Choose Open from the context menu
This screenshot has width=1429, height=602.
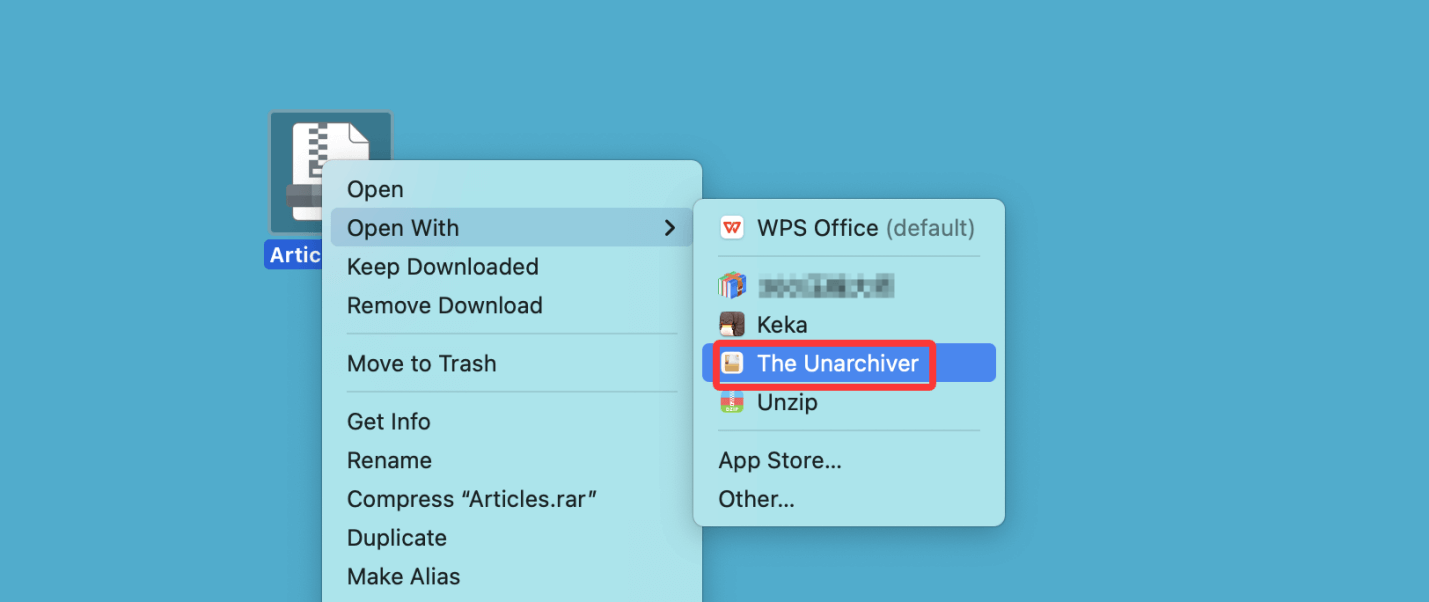tap(375, 189)
